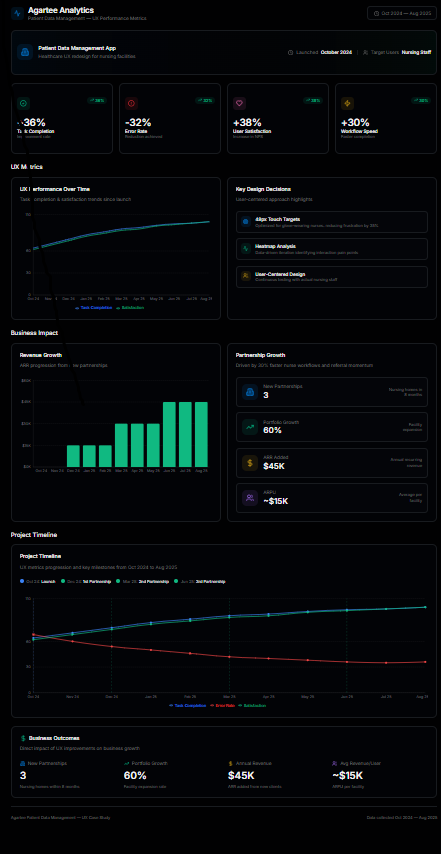This screenshot has width=441, height=854.
Task: Open the User-Centered Design decision row
Action: click(332, 276)
